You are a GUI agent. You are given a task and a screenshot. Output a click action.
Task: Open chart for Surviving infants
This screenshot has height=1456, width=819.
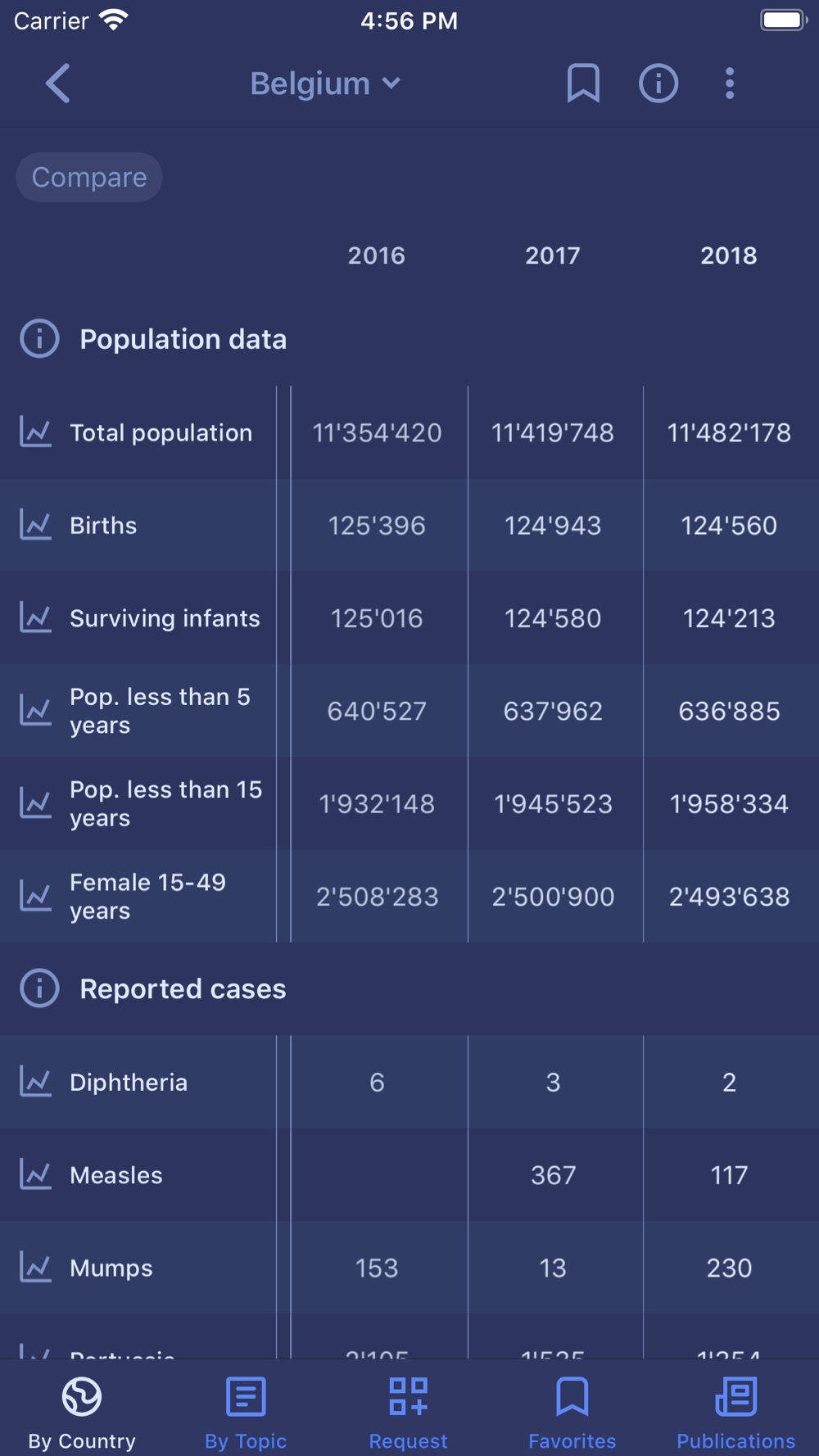tap(36, 618)
